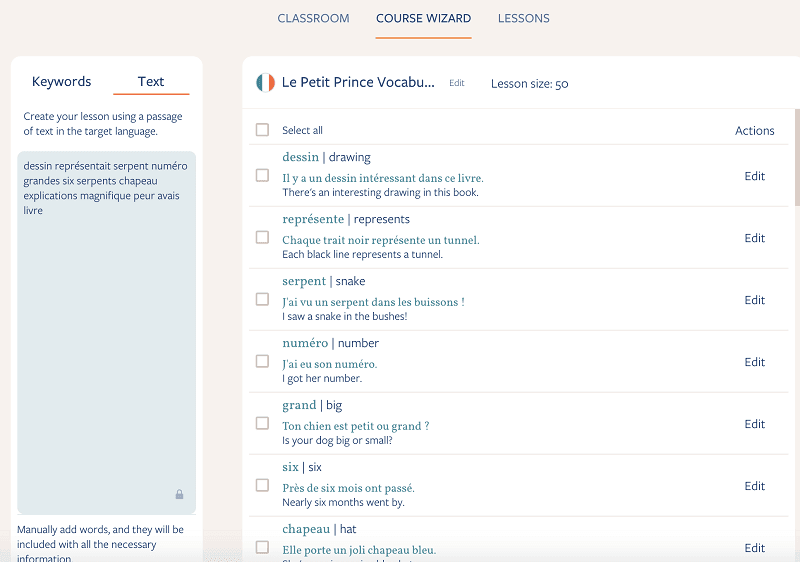
Task: Tick the checkbox for représente
Action: 262,237
